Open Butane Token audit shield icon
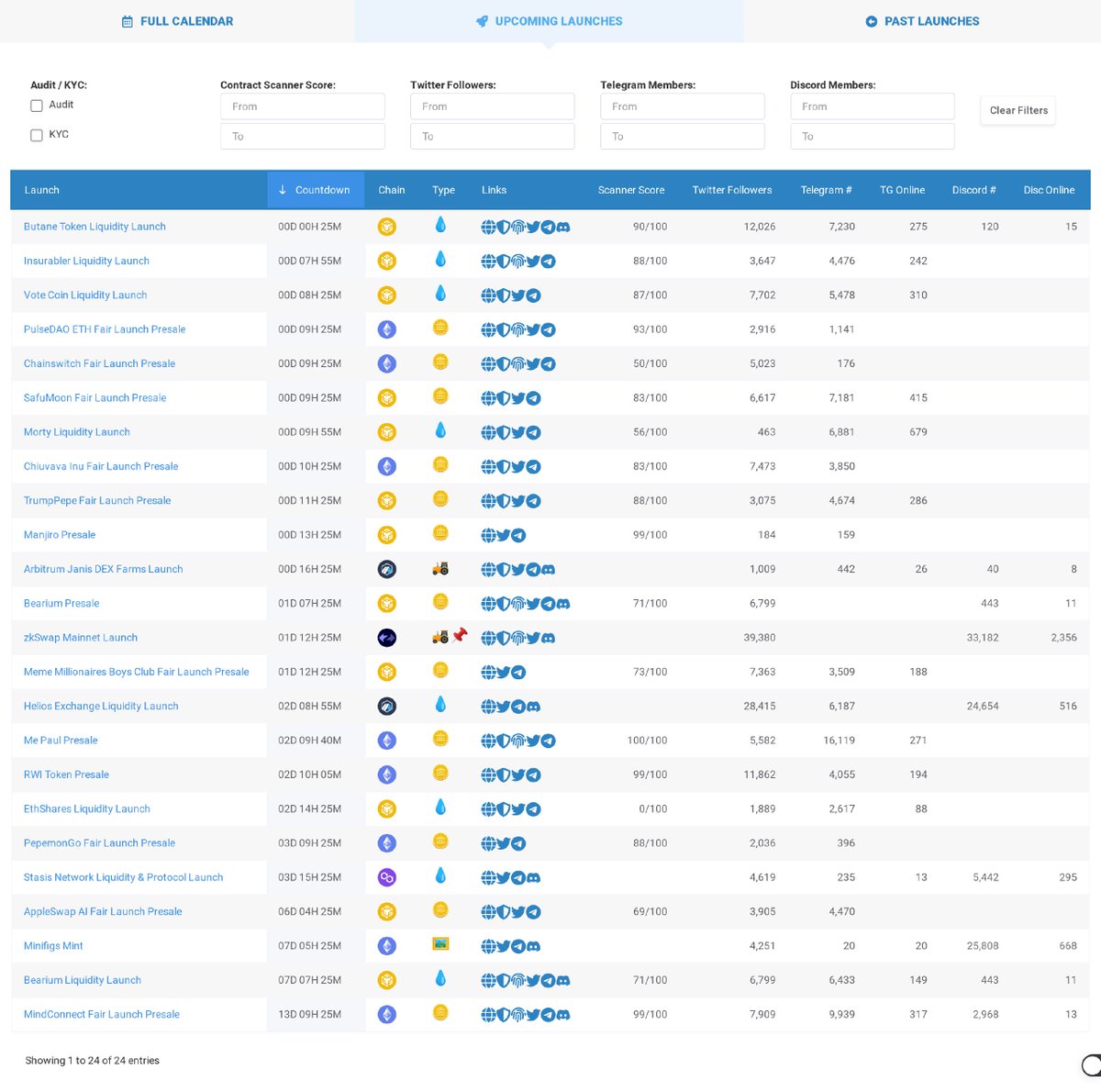 point(503,227)
